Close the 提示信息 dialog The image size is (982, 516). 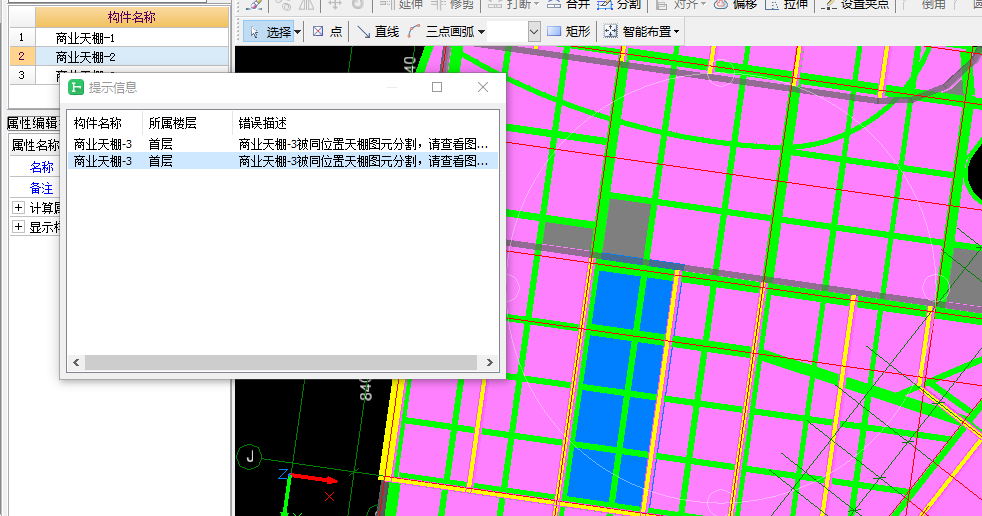483,87
